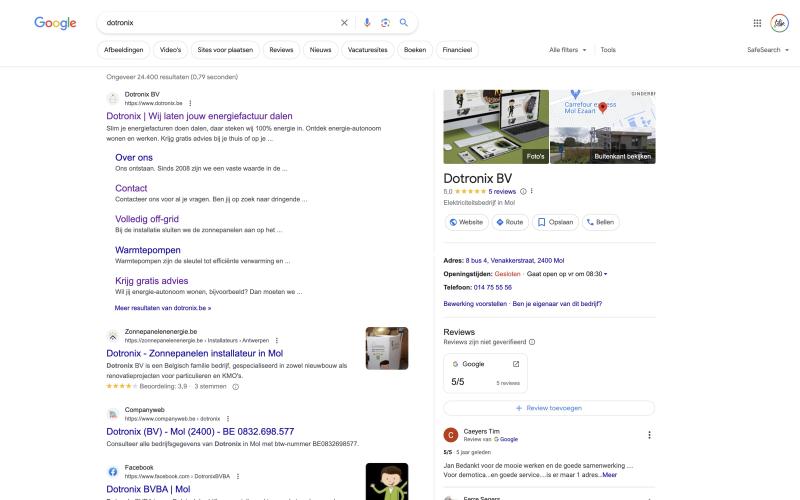Screen dimensions: 800x500
Task: Click the magnifier search button
Action: pos(404,22)
